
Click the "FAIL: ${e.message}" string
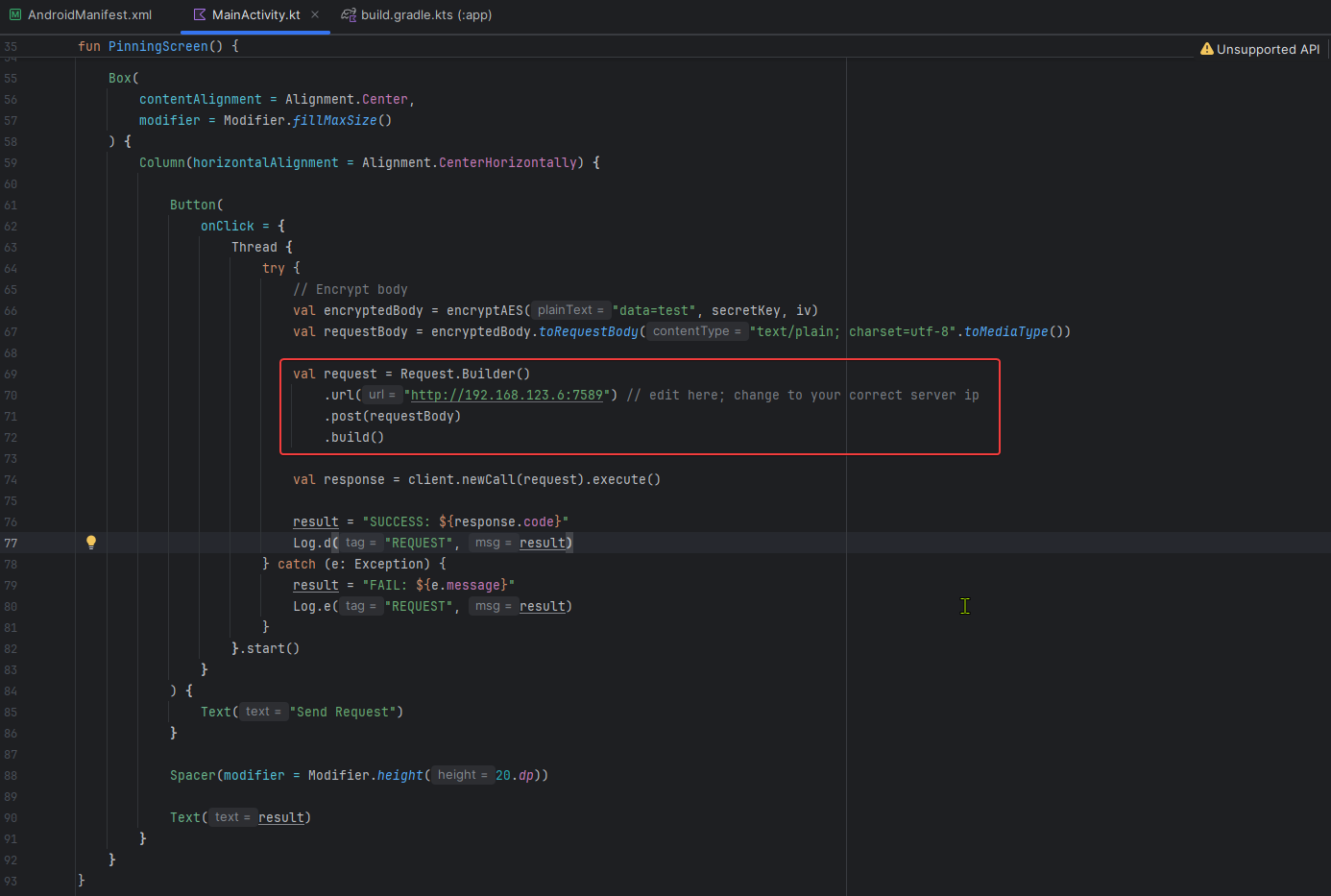[x=439, y=585]
